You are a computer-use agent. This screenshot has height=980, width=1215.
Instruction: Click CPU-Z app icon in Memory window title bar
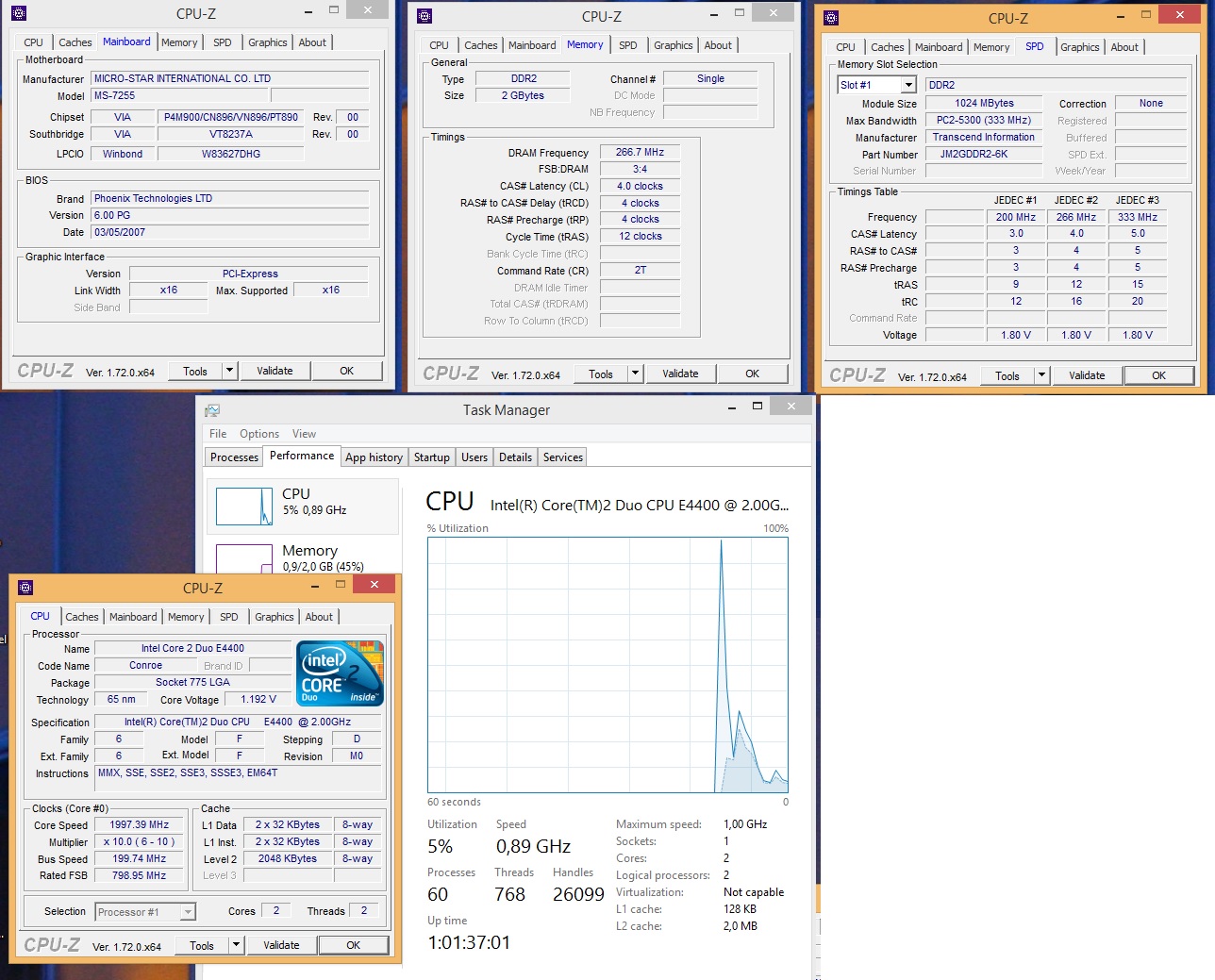(424, 16)
